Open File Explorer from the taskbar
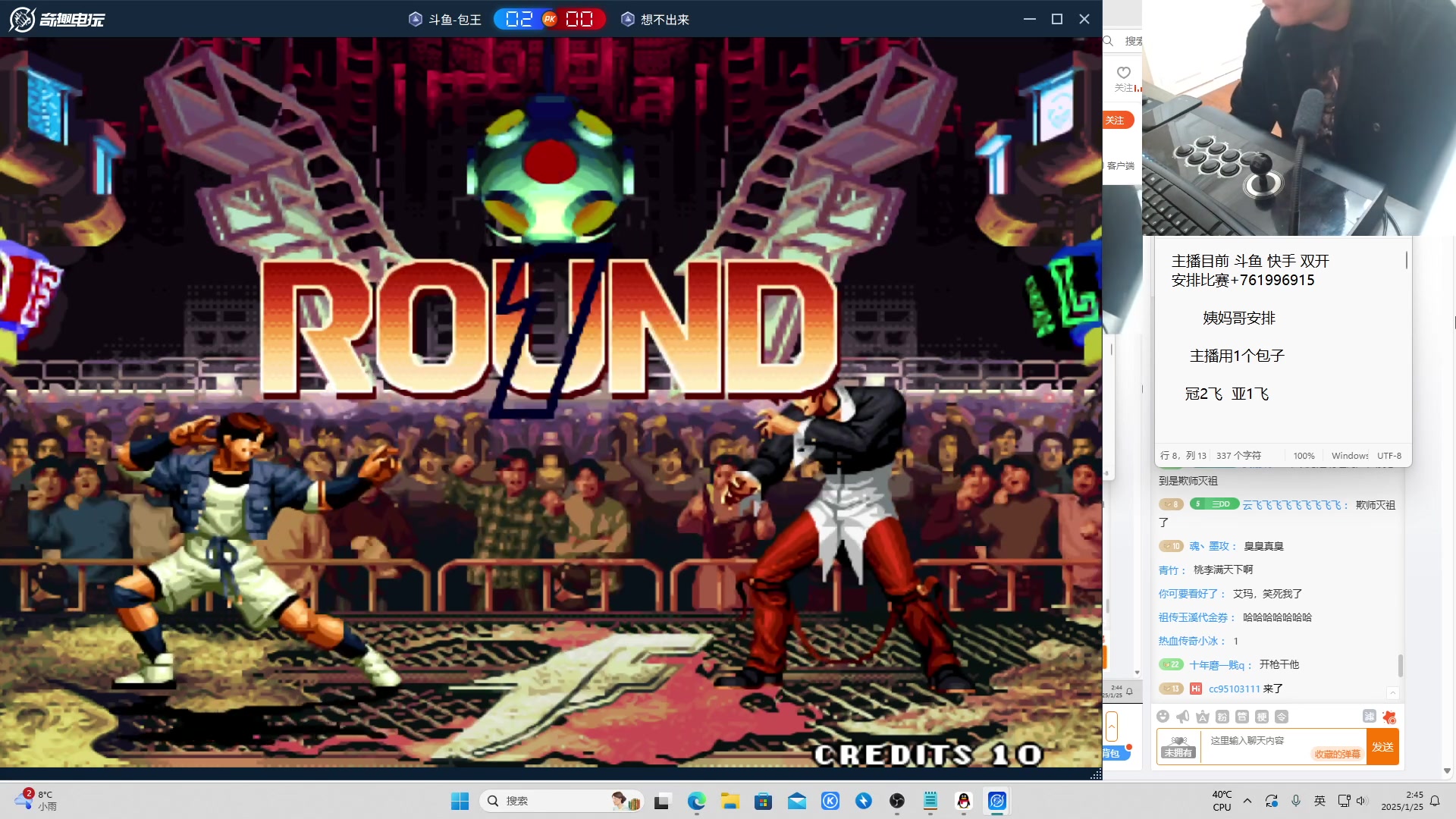1456x819 pixels. click(x=730, y=801)
